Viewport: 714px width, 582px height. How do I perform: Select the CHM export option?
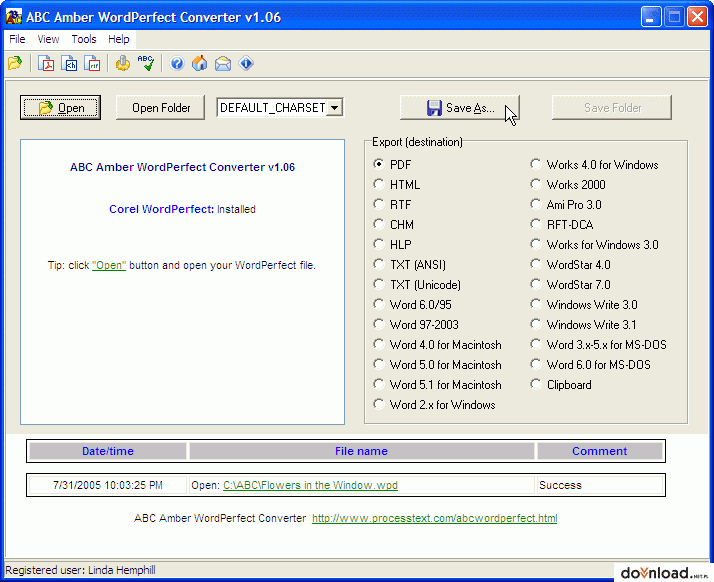(393, 225)
